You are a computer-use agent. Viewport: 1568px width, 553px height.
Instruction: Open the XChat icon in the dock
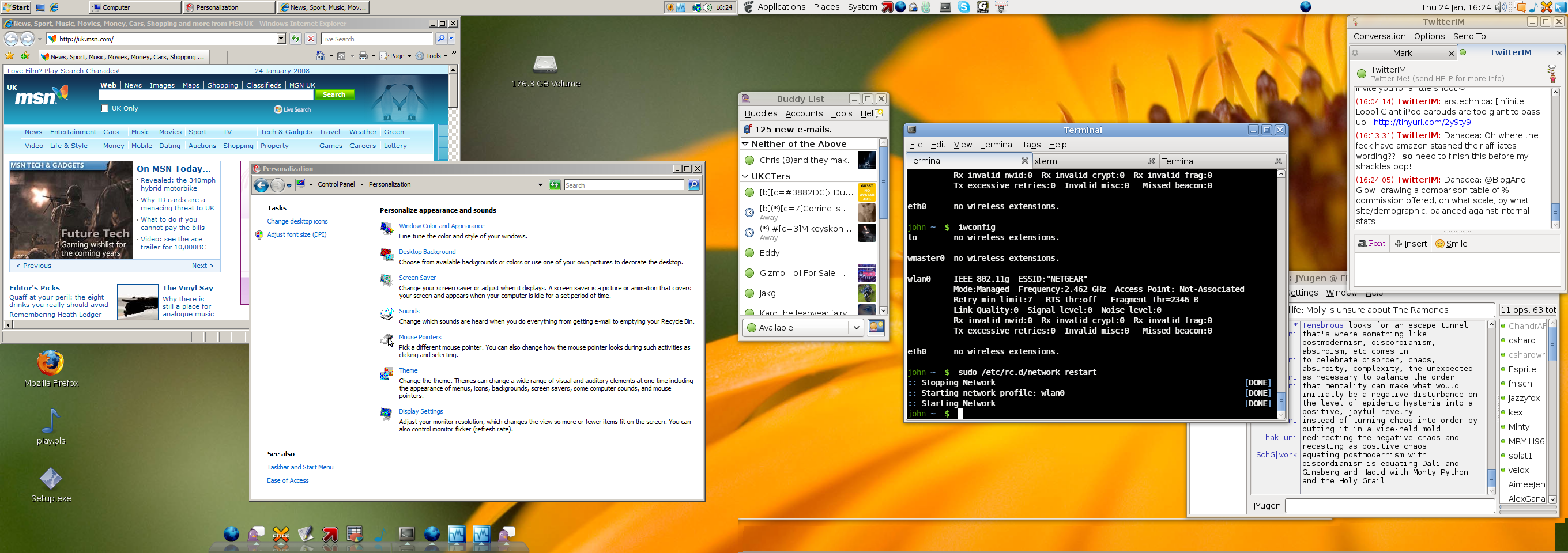tap(281, 534)
